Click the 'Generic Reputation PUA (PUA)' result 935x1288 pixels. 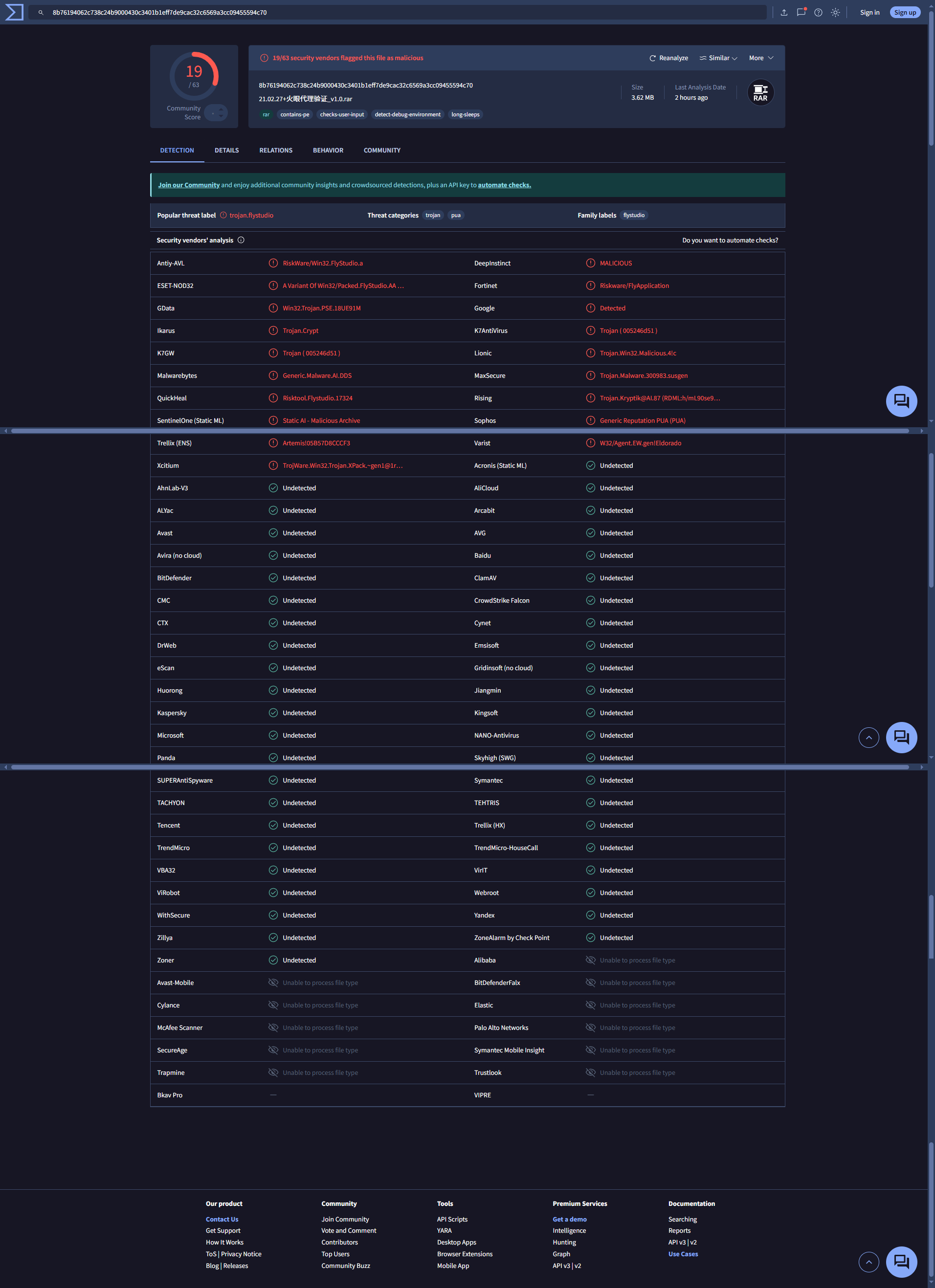click(x=643, y=421)
